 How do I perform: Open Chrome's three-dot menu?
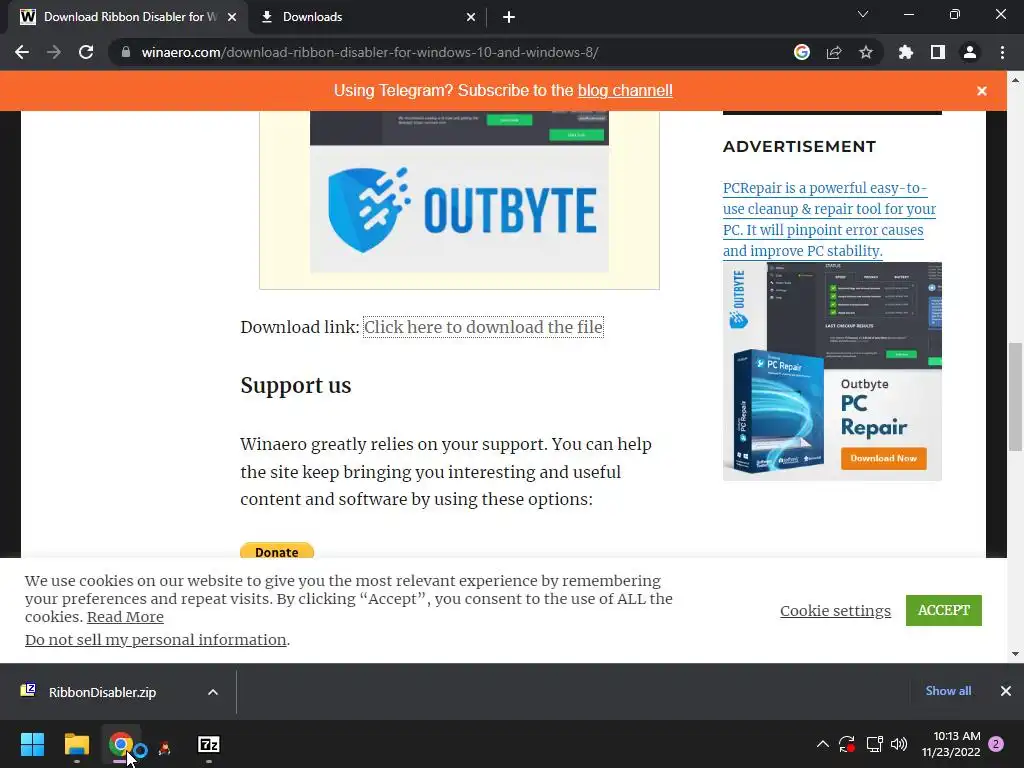tap(1002, 52)
